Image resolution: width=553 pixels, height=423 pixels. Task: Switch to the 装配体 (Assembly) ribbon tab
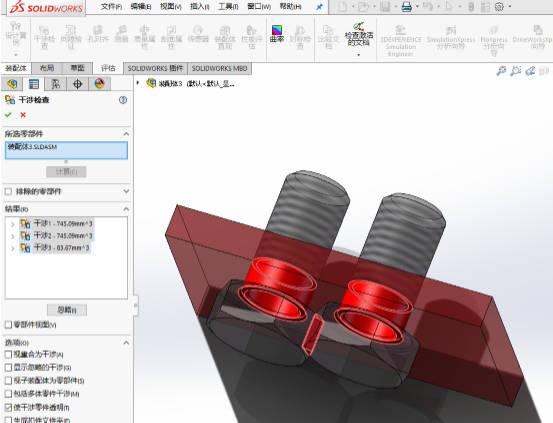pyautogui.click(x=16, y=68)
